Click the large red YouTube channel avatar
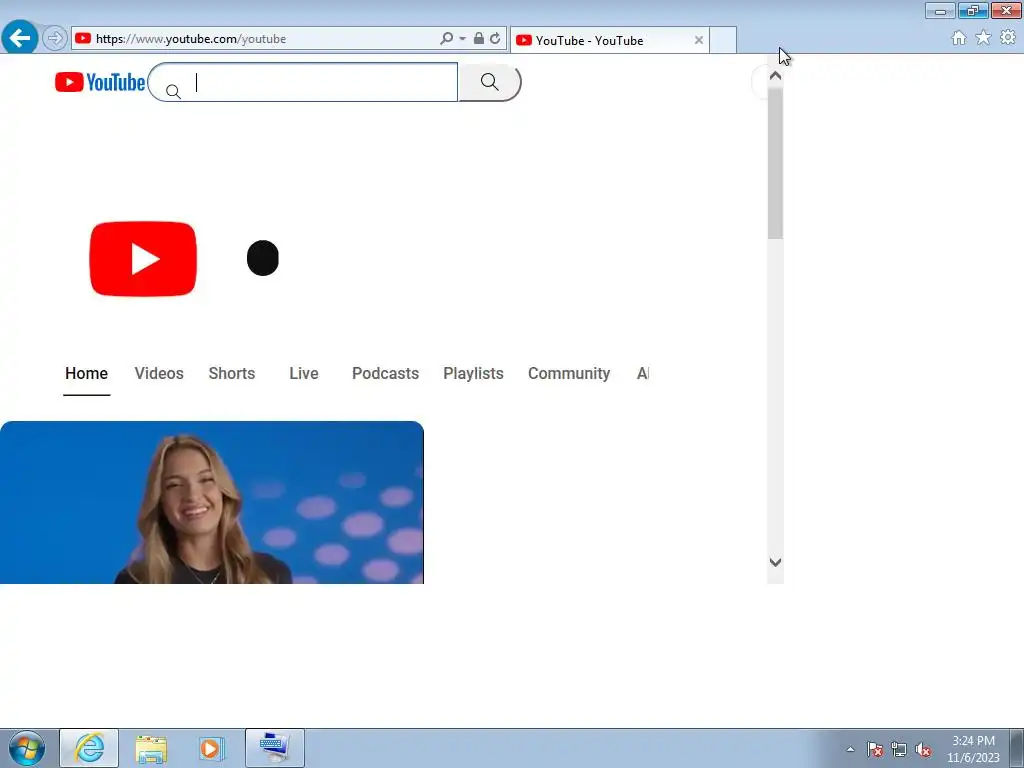The width and height of the screenshot is (1024, 768). coord(143,259)
